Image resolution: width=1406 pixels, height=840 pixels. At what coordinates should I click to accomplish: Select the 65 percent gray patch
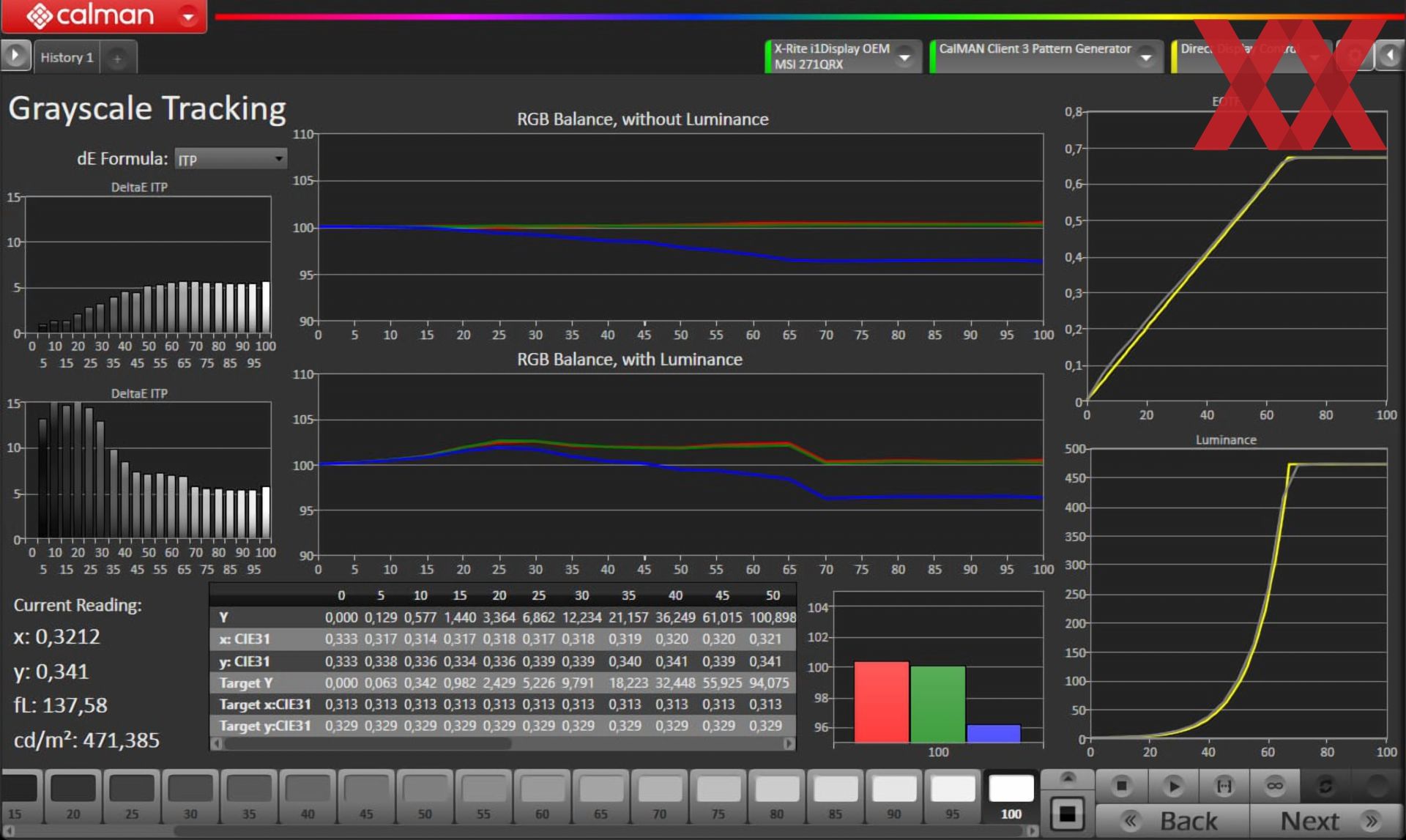click(600, 796)
